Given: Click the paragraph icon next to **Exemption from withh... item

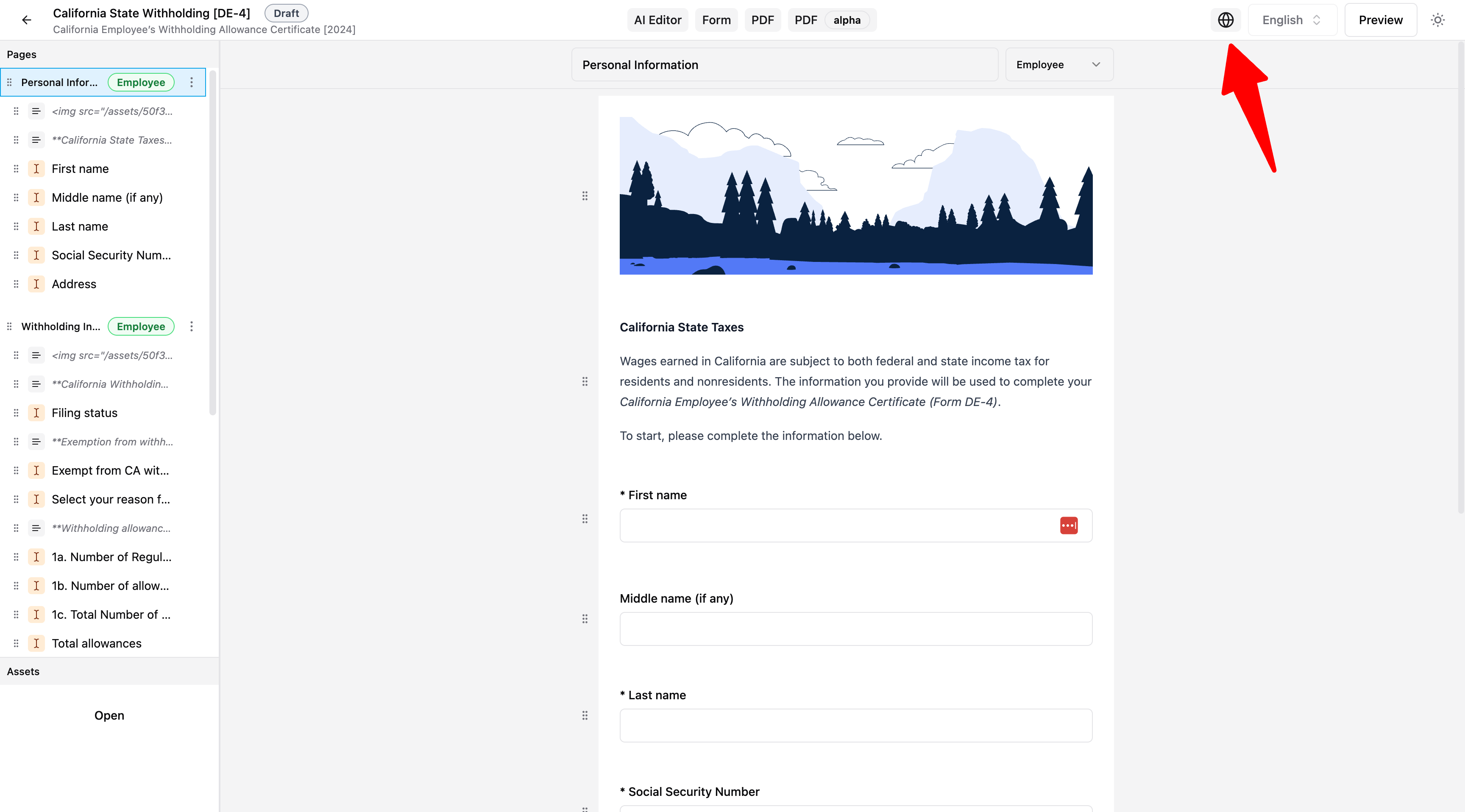Looking at the screenshot, I should point(36,442).
